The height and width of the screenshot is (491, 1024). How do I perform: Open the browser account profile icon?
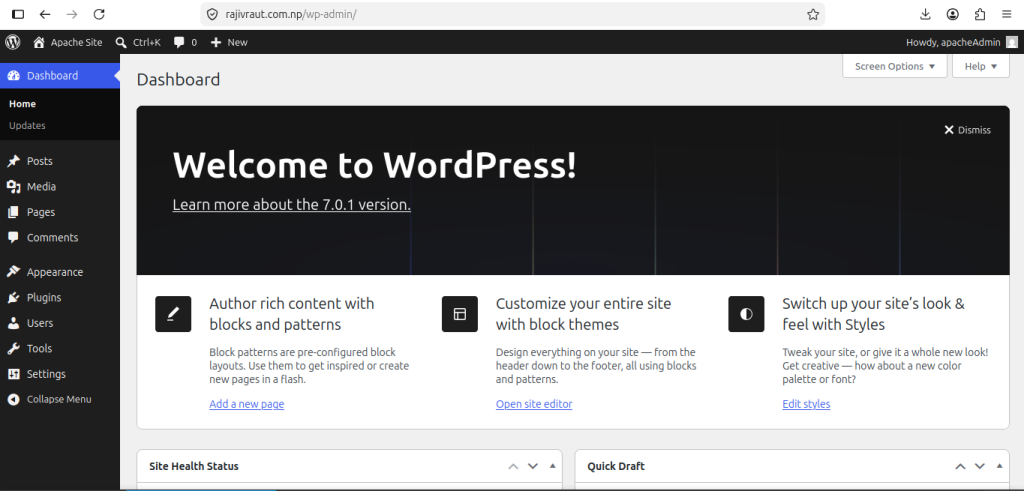953,14
